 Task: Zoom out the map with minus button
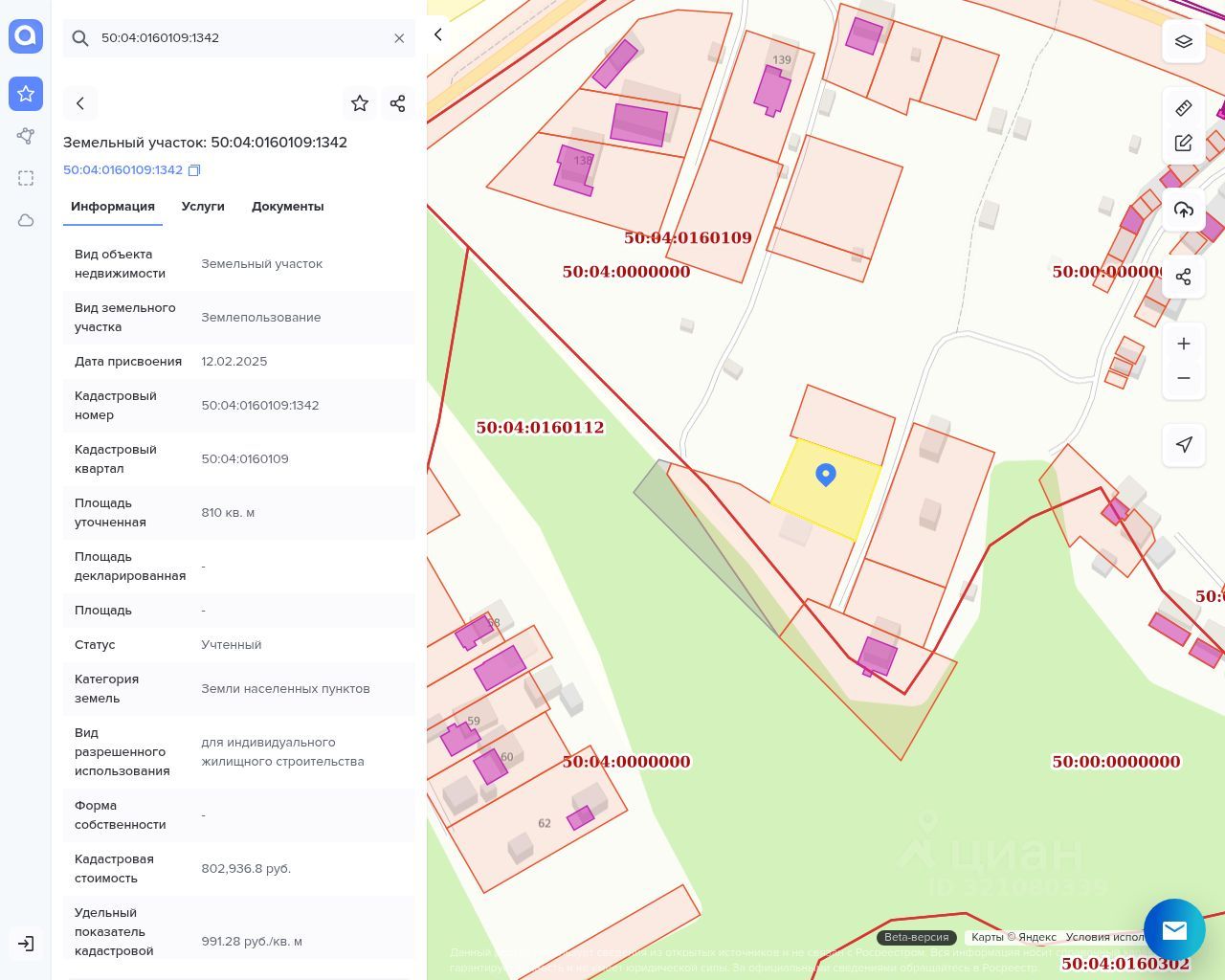click(1184, 378)
